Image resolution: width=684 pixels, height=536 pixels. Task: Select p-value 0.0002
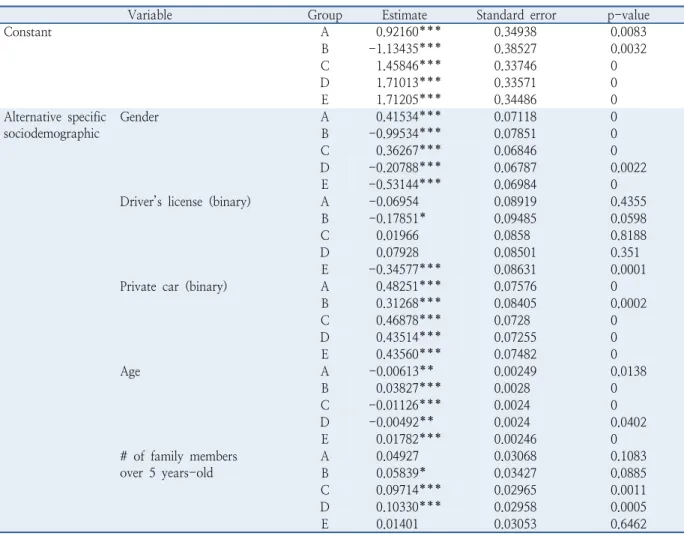(x=628, y=304)
